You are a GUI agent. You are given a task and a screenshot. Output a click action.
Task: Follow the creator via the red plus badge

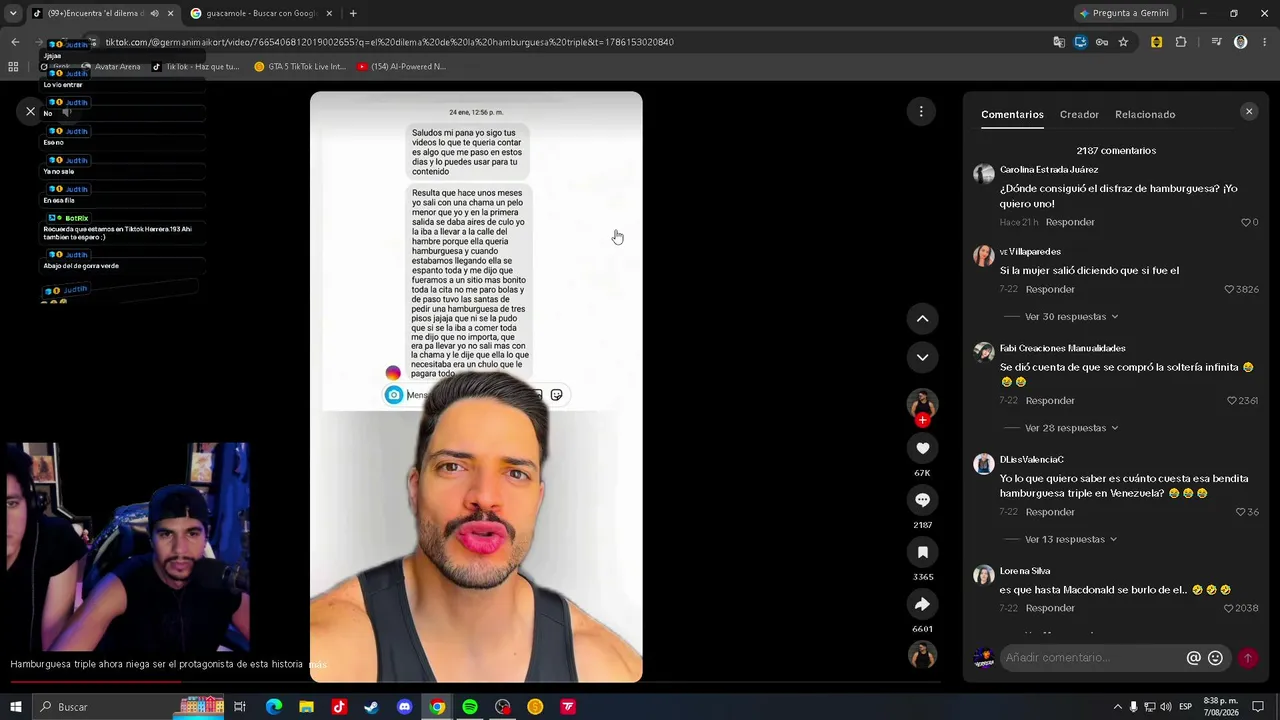[922, 420]
